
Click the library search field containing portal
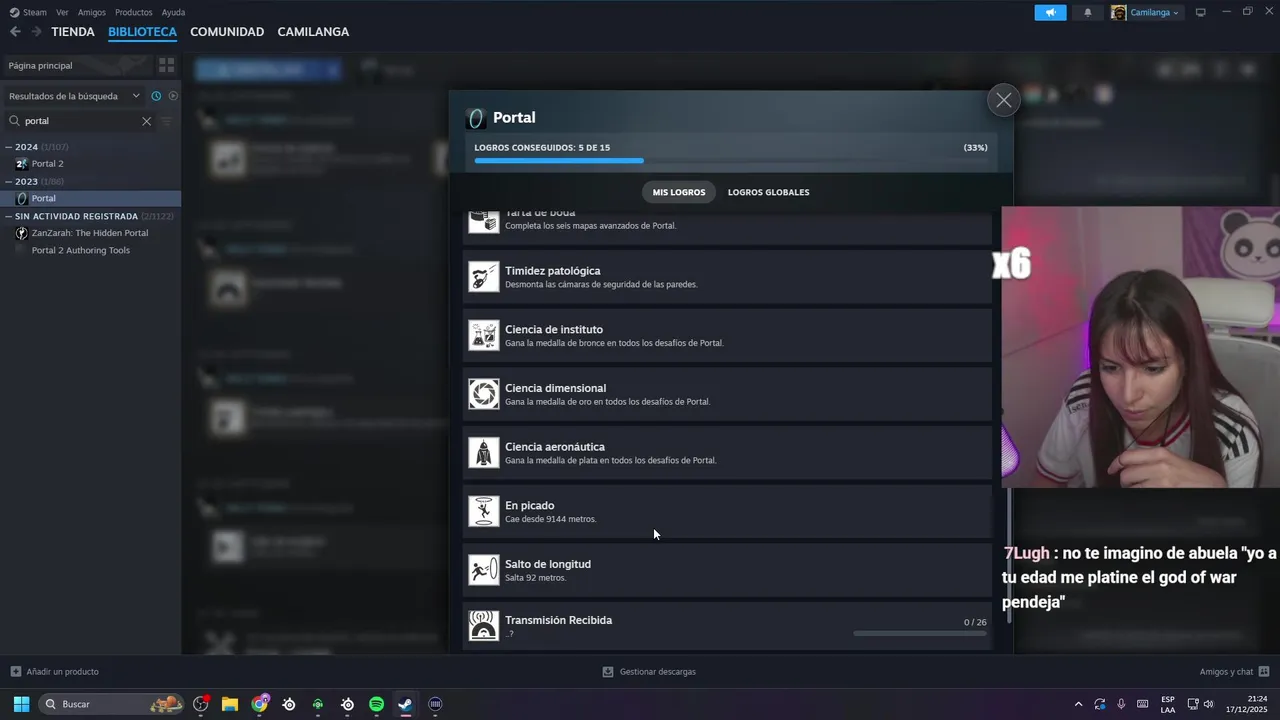click(80, 121)
